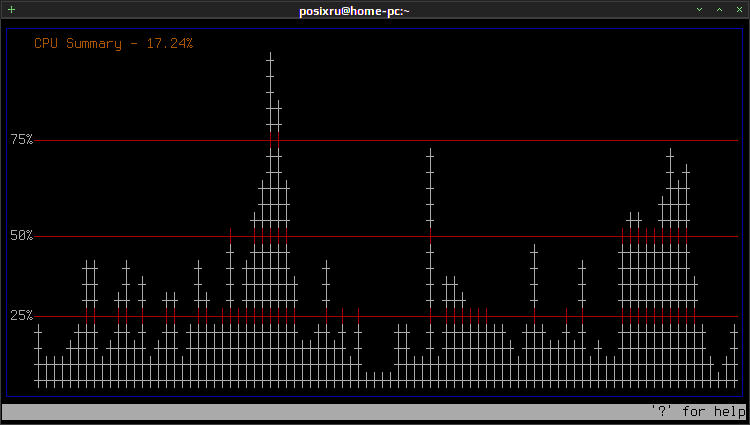
Task: Click the 50% axis label
Action: coord(22,236)
